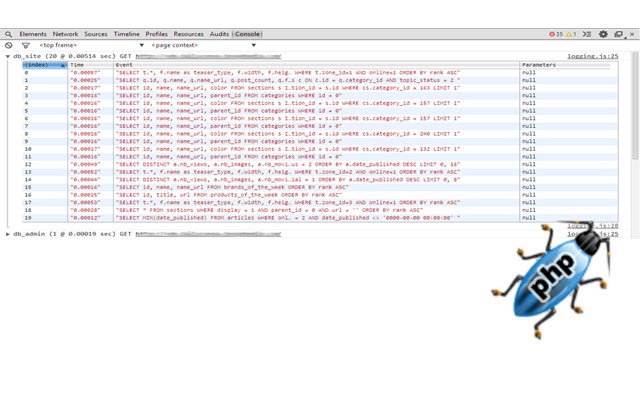Click the row 14 query ending LIMIT 0, 8

(288, 180)
